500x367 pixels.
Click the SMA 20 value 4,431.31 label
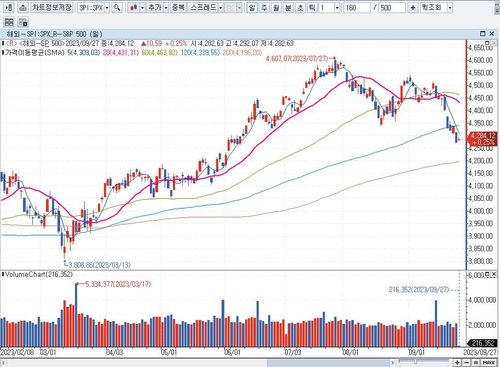click(x=121, y=53)
